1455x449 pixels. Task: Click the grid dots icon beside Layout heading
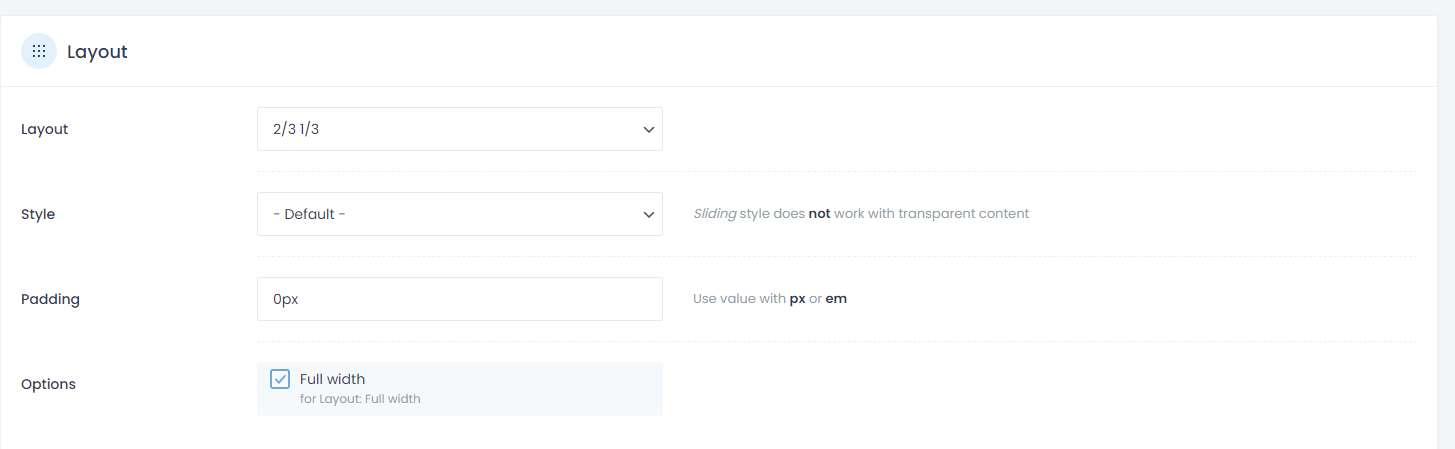(x=39, y=51)
